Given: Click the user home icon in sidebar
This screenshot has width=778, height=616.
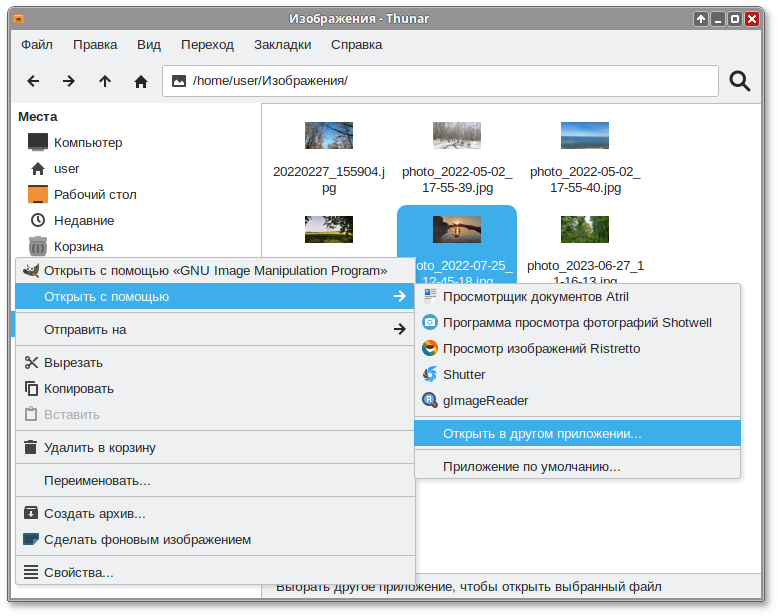Looking at the screenshot, I should point(38,169).
